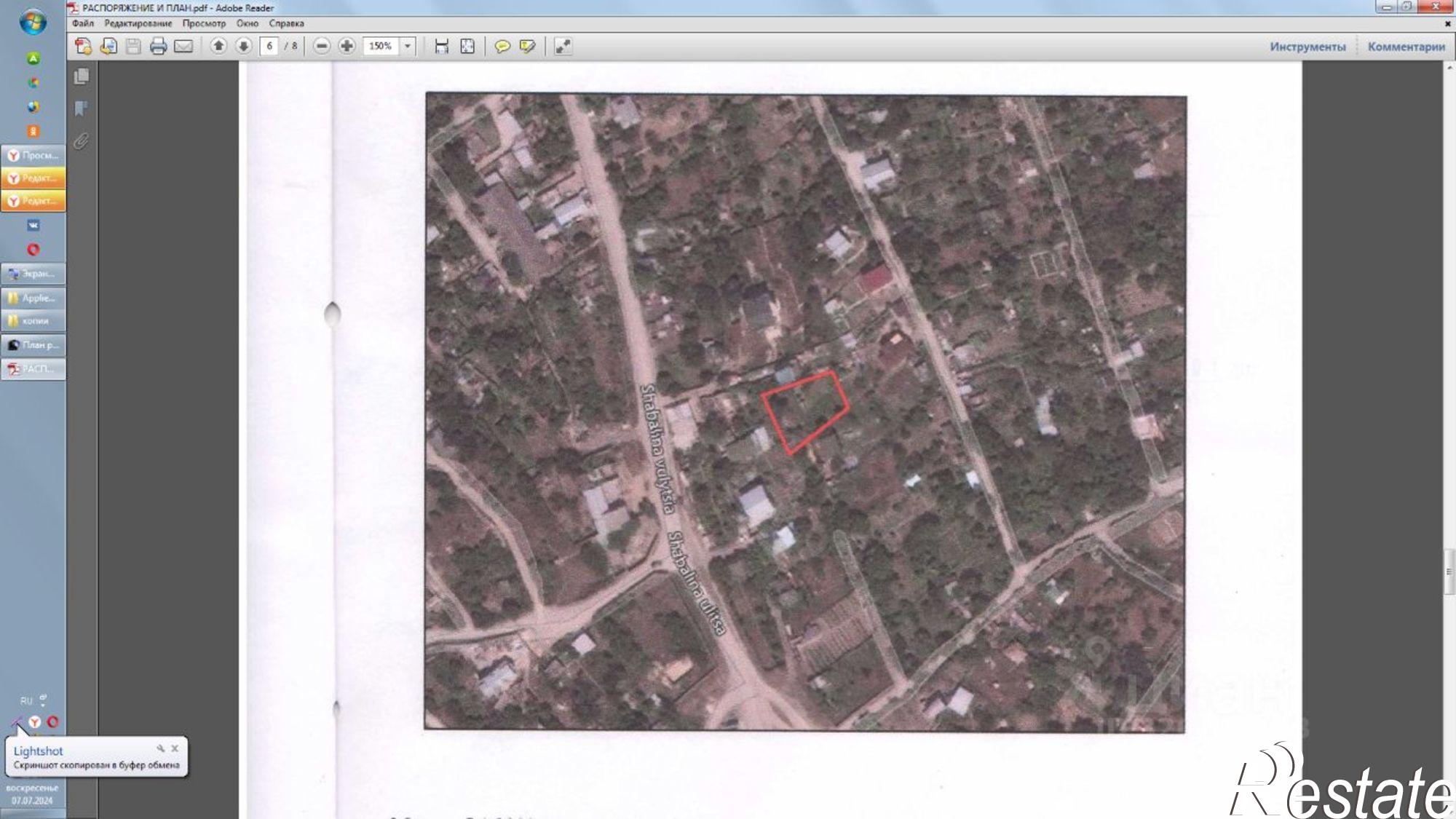Send file by email envelope icon
This screenshot has width=1456, height=819.
pyautogui.click(x=183, y=47)
